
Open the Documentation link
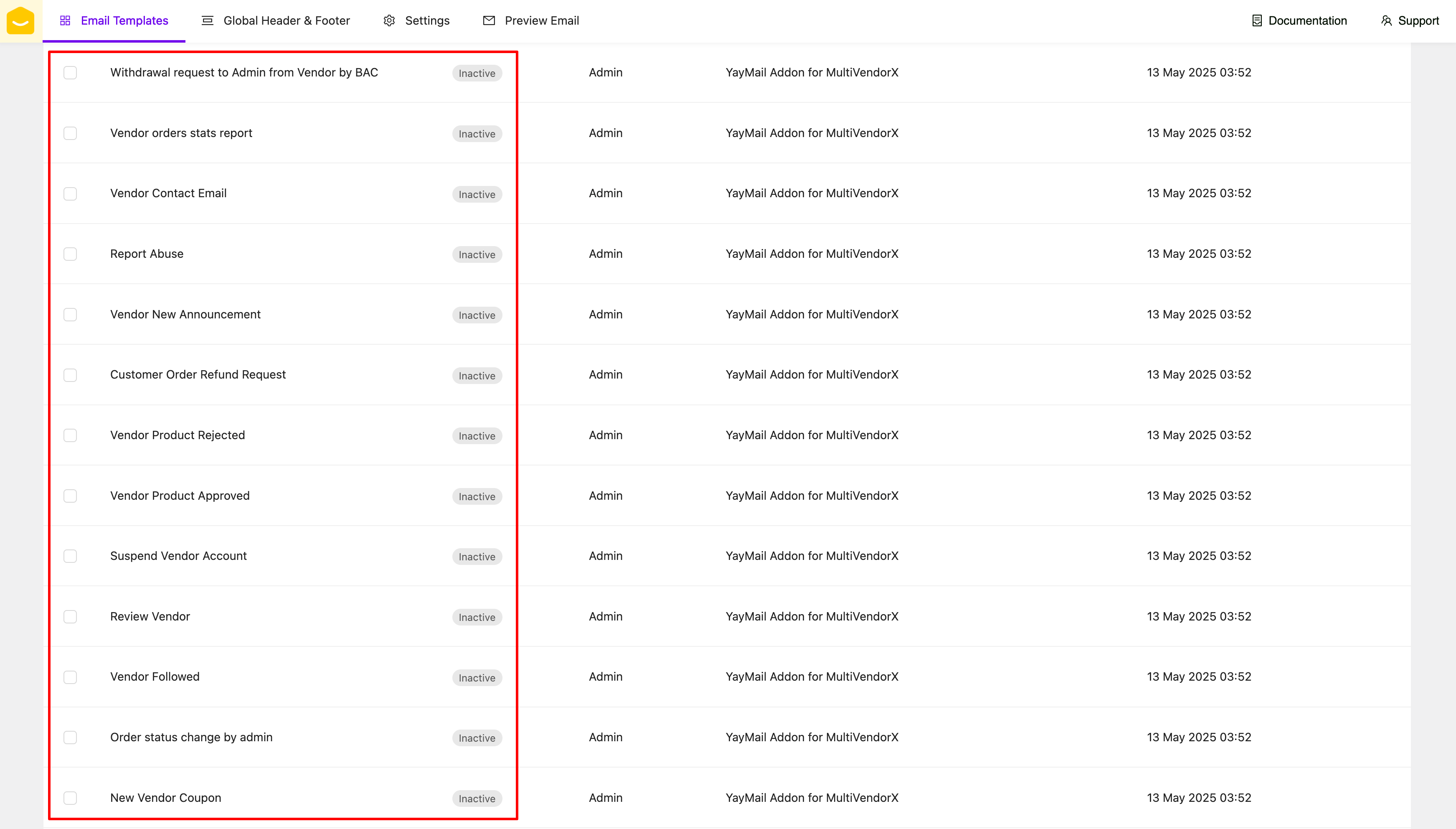(1307, 21)
